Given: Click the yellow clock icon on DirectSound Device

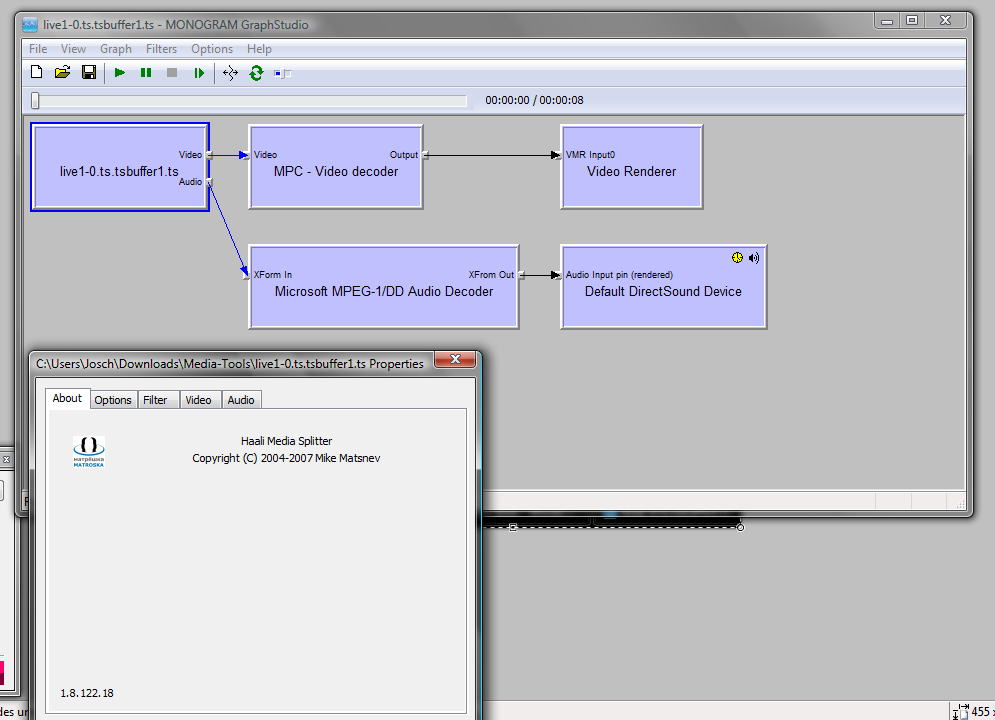Looking at the screenshot, I should pyautogui.click(x=737, y=258).
